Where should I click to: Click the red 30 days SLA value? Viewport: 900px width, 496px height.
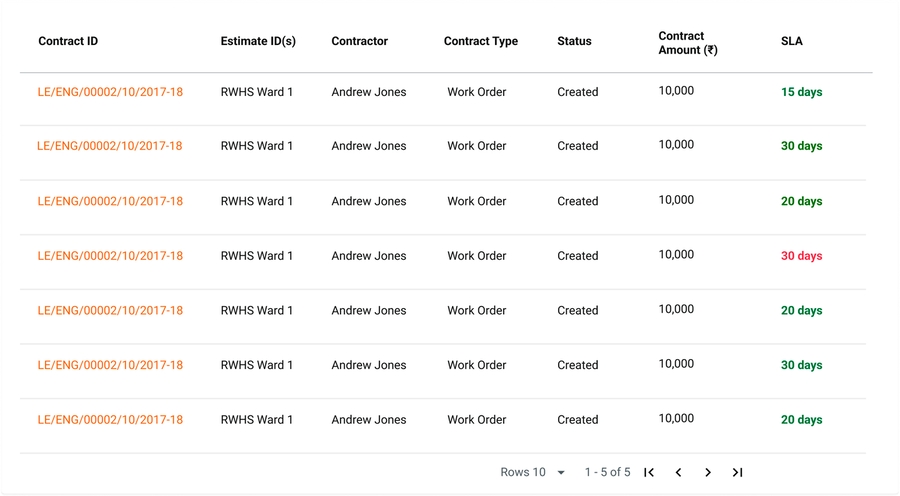coord(801,256)
